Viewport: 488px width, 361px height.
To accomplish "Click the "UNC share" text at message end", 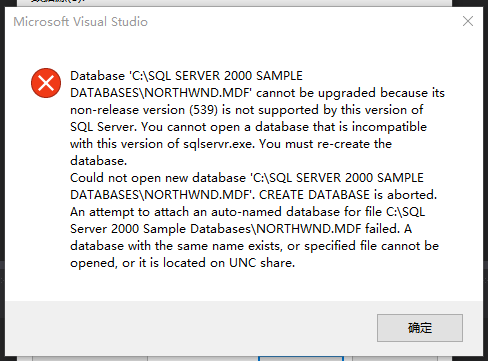I will click(x=262, y=263).
